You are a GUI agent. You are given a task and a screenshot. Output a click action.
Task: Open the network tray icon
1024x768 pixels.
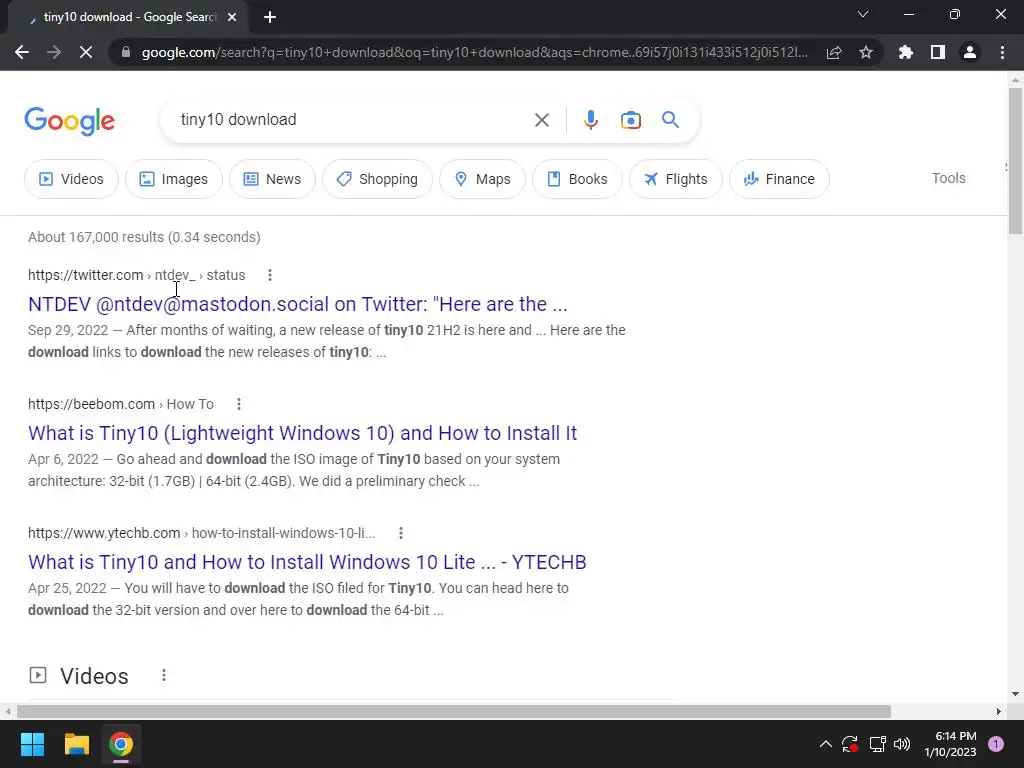[877, 744]
